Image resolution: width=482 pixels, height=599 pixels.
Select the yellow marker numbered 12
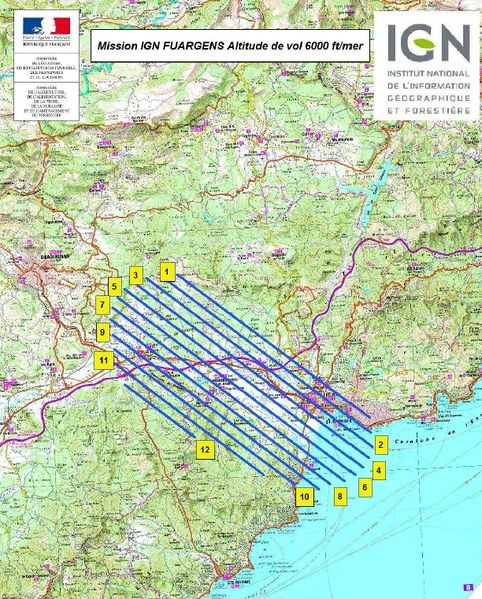click(x=205, y=449)
